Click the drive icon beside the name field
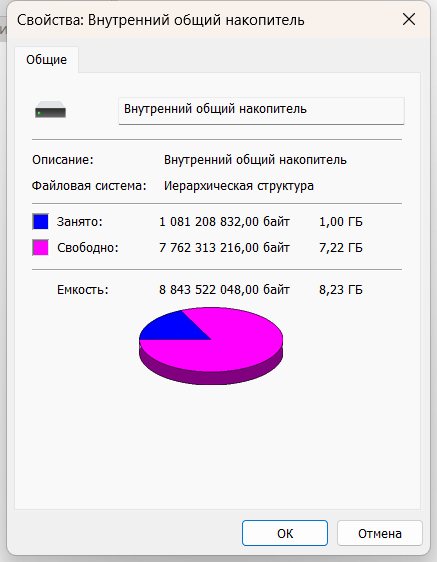Image resolution: width=437 pixels, height=562 pixels. (x=50, y=110)
